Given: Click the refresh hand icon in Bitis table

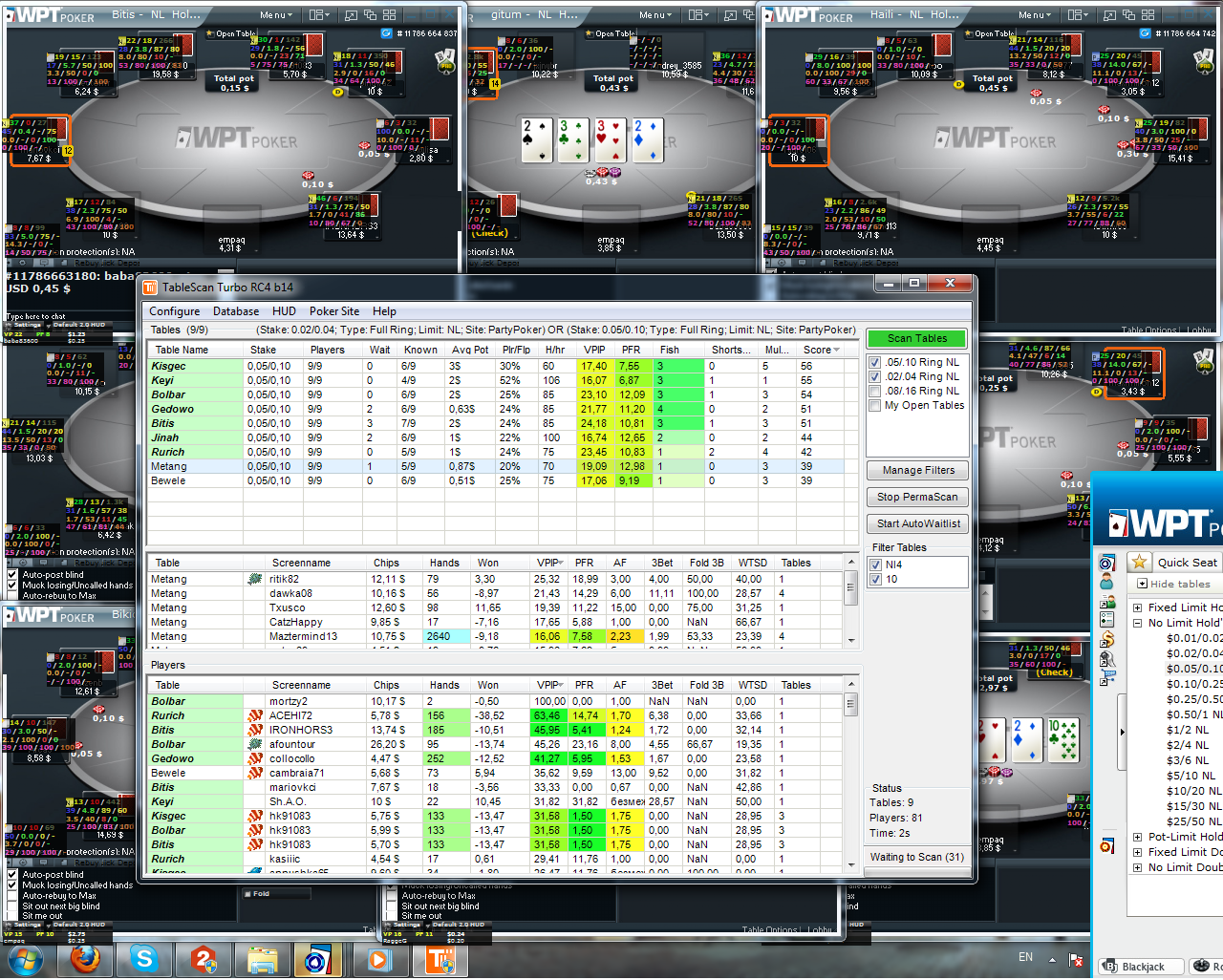Looking at the screenshot, I should (x=386, y=33).
